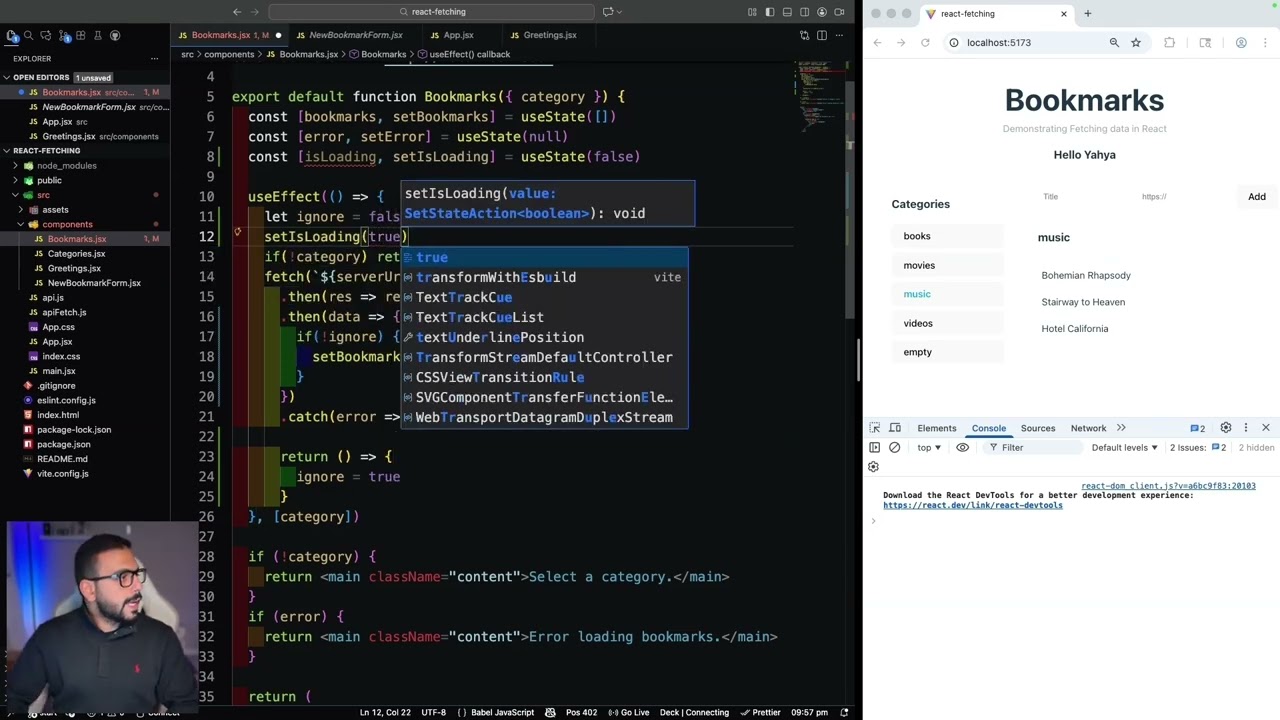Click UTF-8 encoding in status bar

click(x=433, y=712)
